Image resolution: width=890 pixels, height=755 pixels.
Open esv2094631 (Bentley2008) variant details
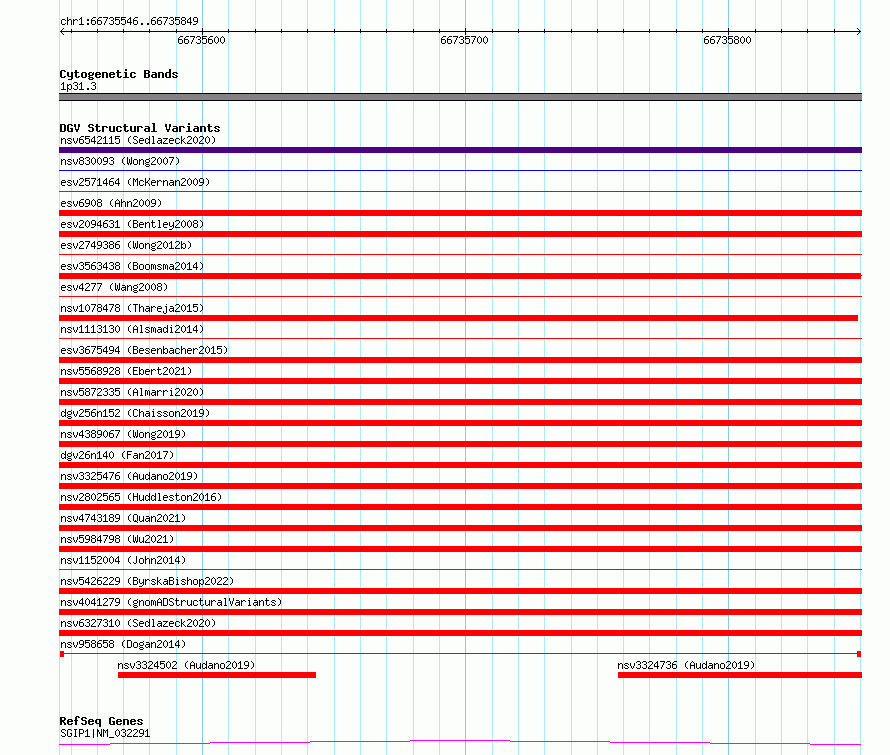132,224
